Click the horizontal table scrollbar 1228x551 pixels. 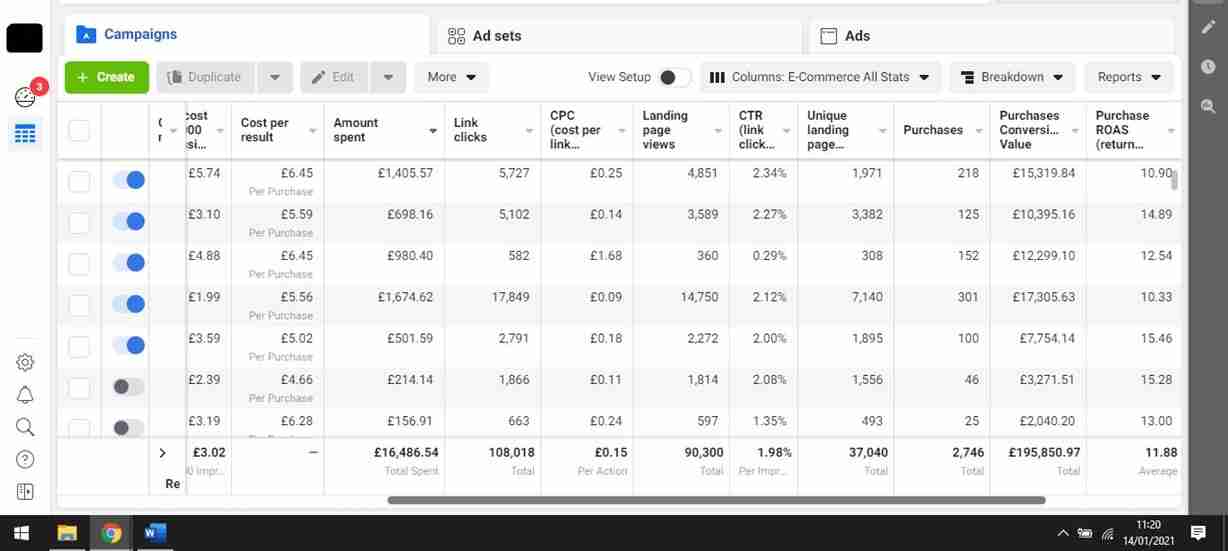click(715, 500)
